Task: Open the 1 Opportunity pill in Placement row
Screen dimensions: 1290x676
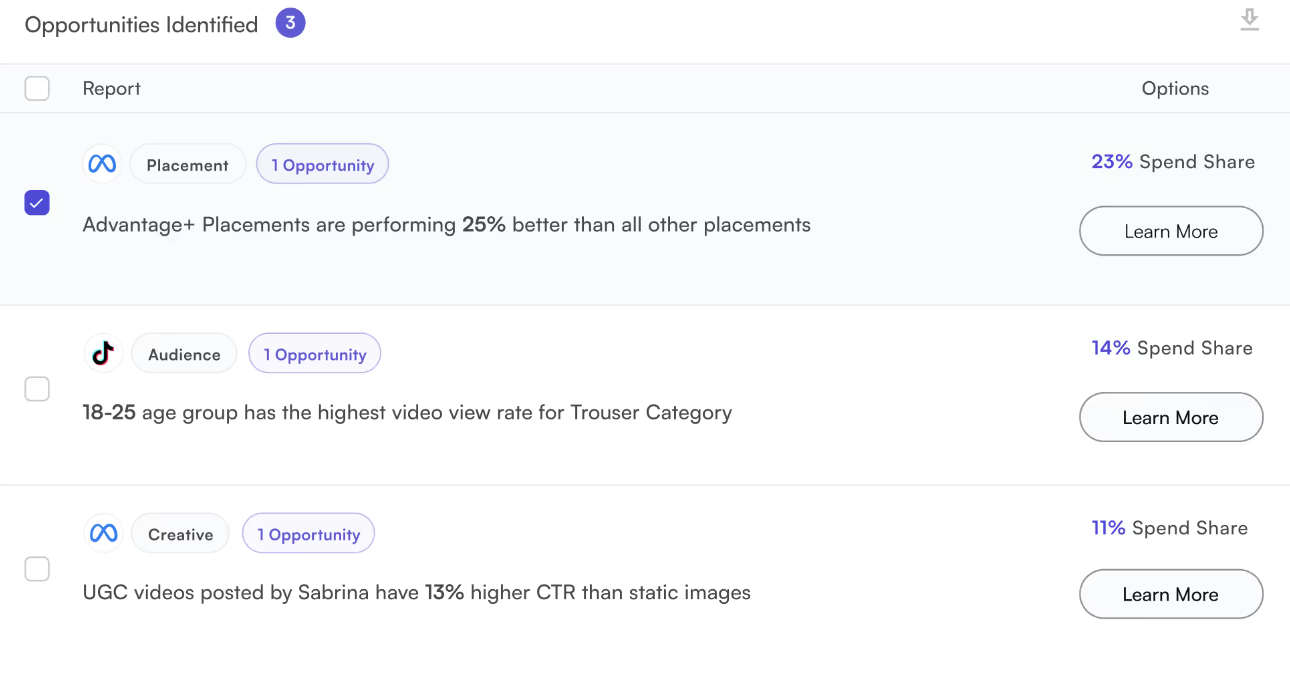Action: pyautogui.click(x=322, y=165)
